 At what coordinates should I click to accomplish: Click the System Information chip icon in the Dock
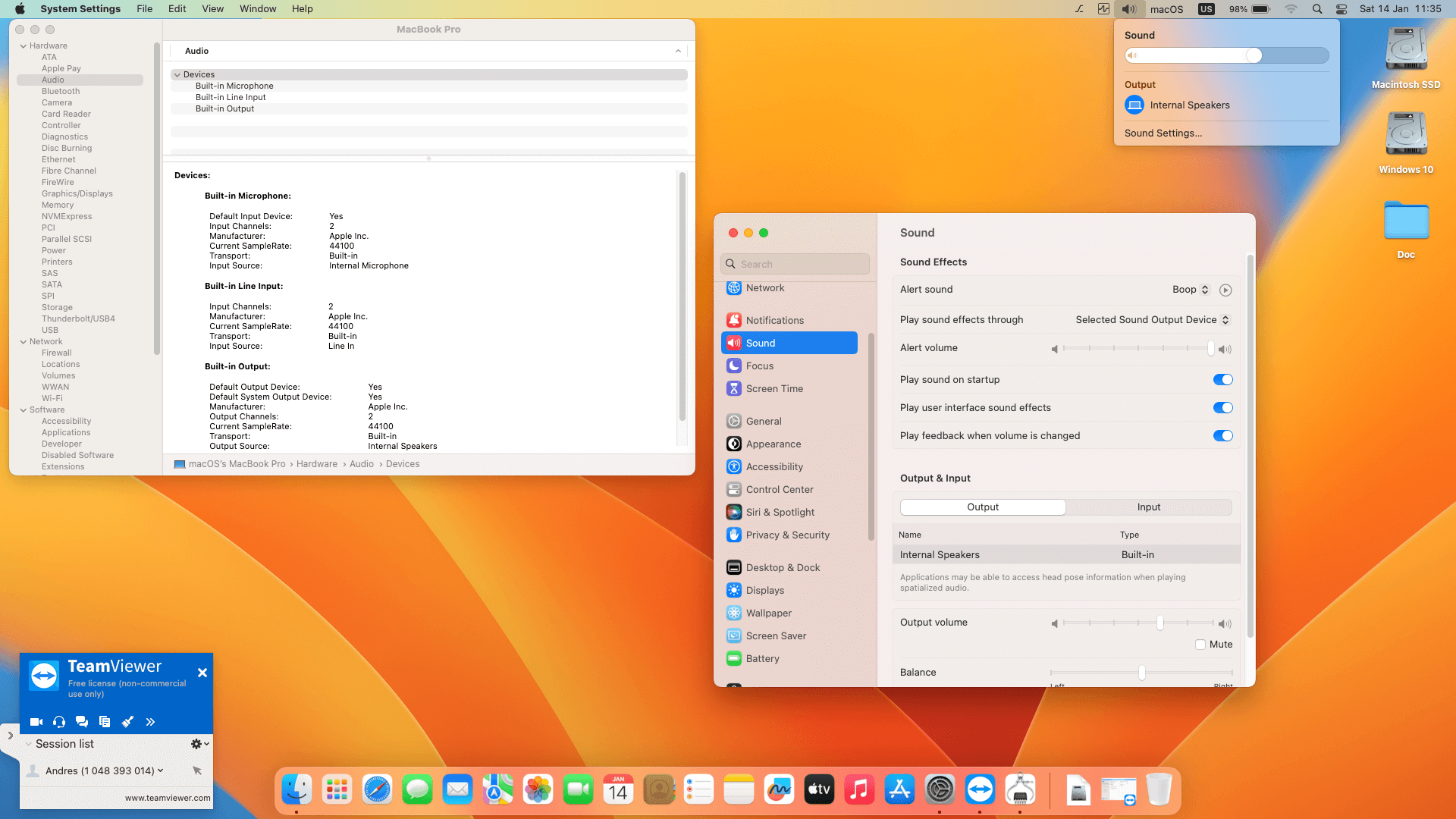(1020, 789)
